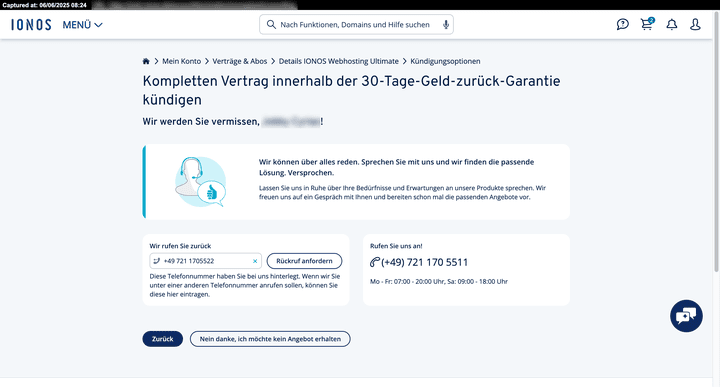Navigate to Verträge & Abos breadcrumb

[x=240, y=61]
